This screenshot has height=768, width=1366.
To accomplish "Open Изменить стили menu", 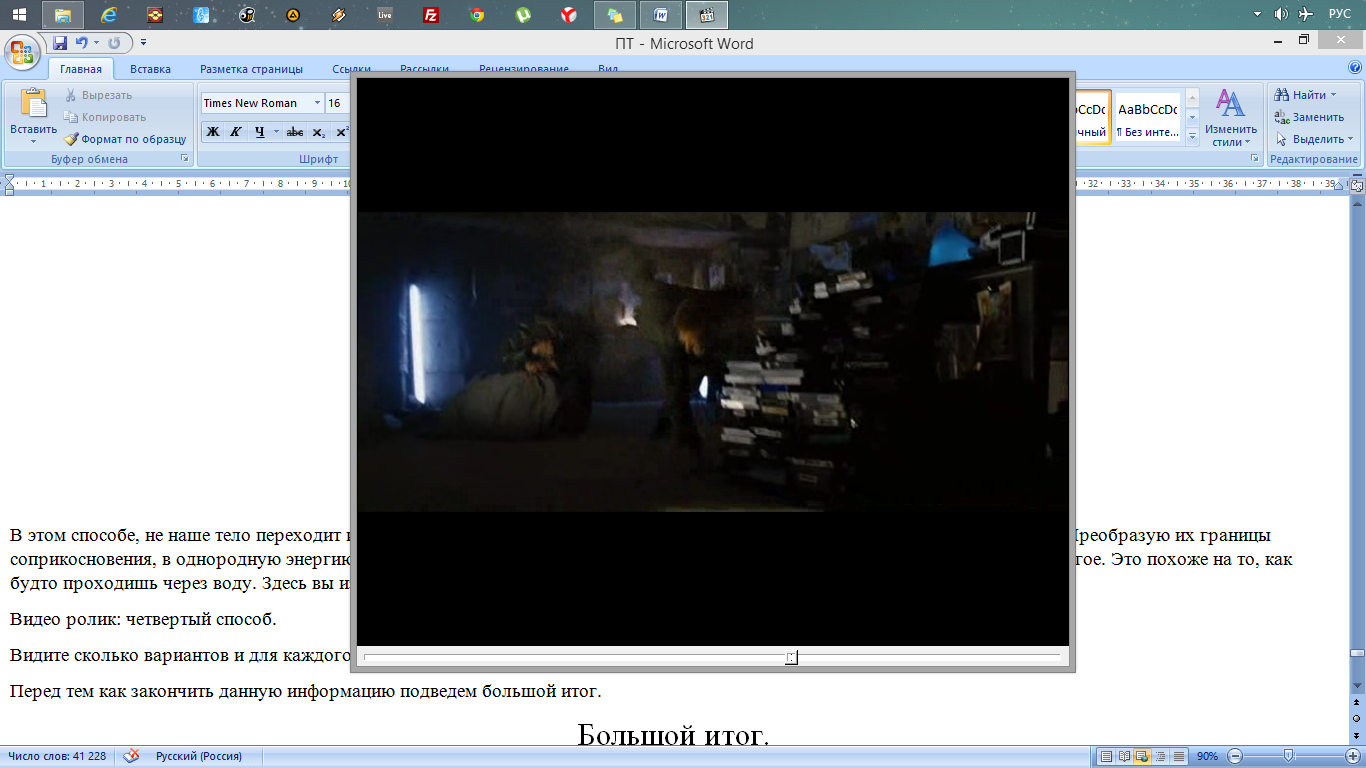I will (1230, 118).
